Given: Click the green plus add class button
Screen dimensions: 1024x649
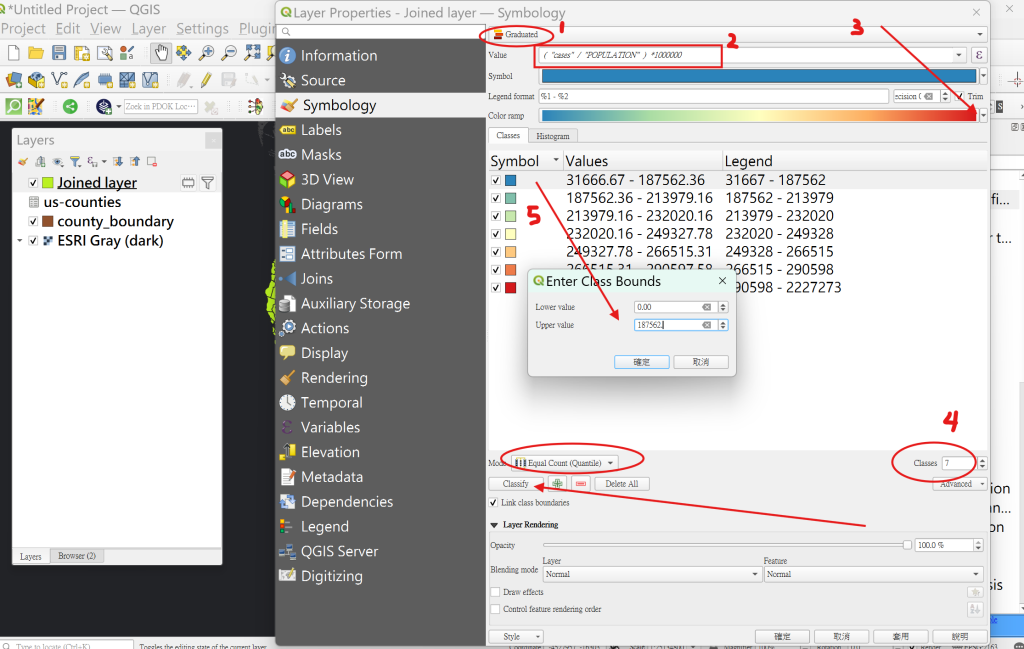Looking at the screenshot, I should tap(557, 484).
